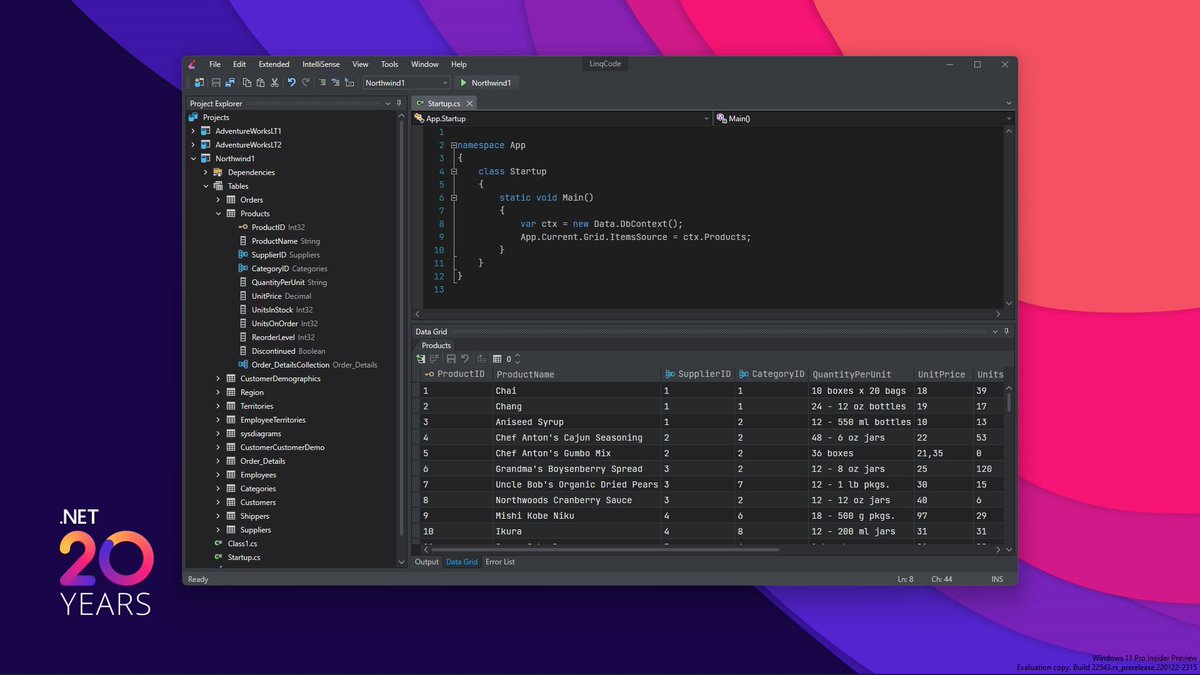This screenshot has height=675, width=1200.
Task: Close the Startup.cs tab
Action: click(469, 103)
